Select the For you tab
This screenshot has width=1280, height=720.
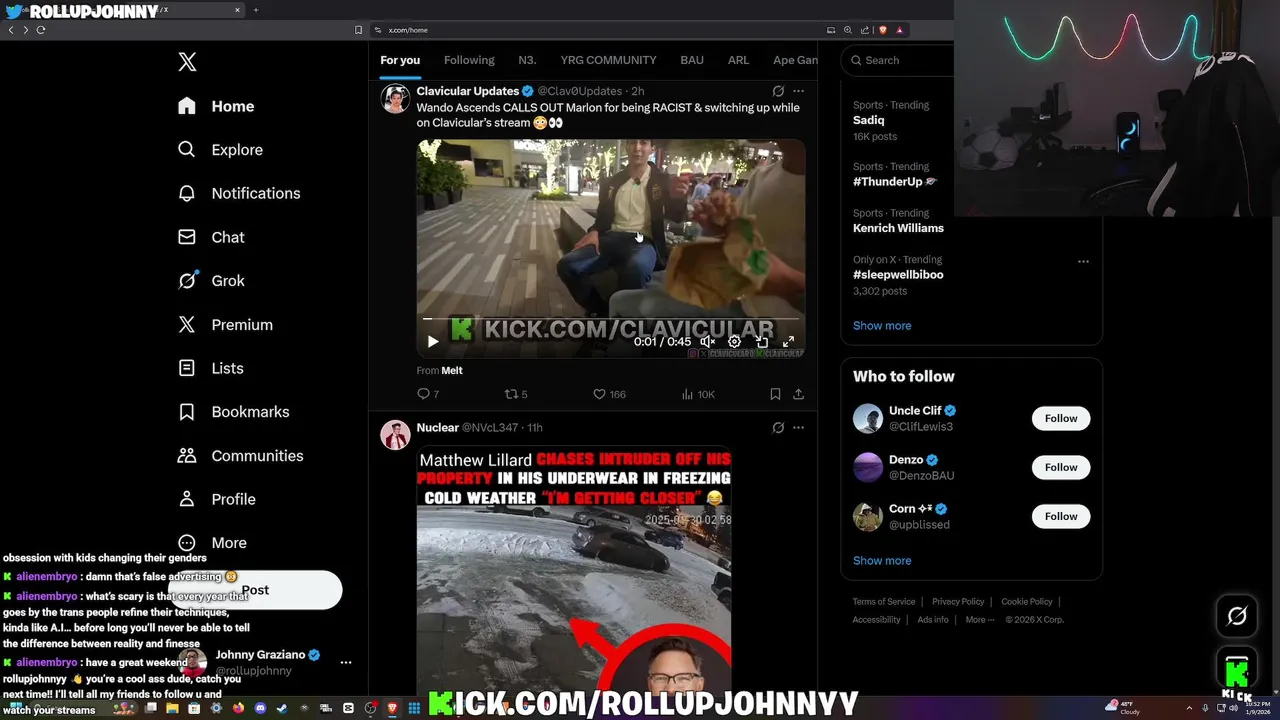pos(400,60)
